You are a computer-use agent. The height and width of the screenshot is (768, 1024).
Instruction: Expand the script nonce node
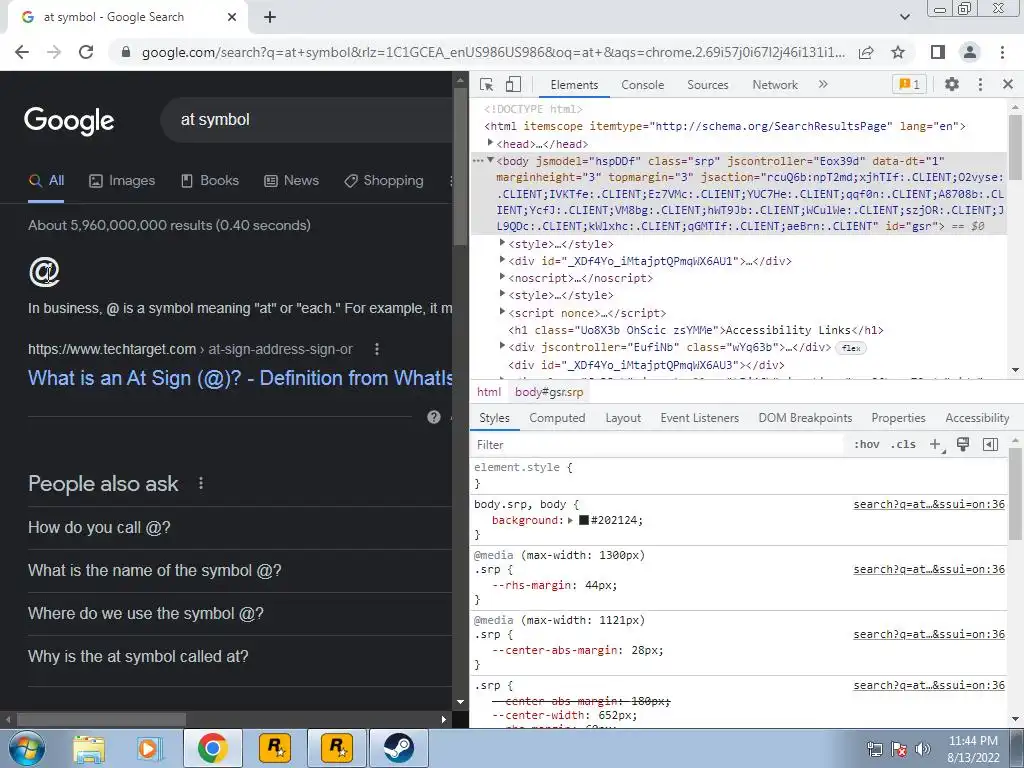click(502, 312)
